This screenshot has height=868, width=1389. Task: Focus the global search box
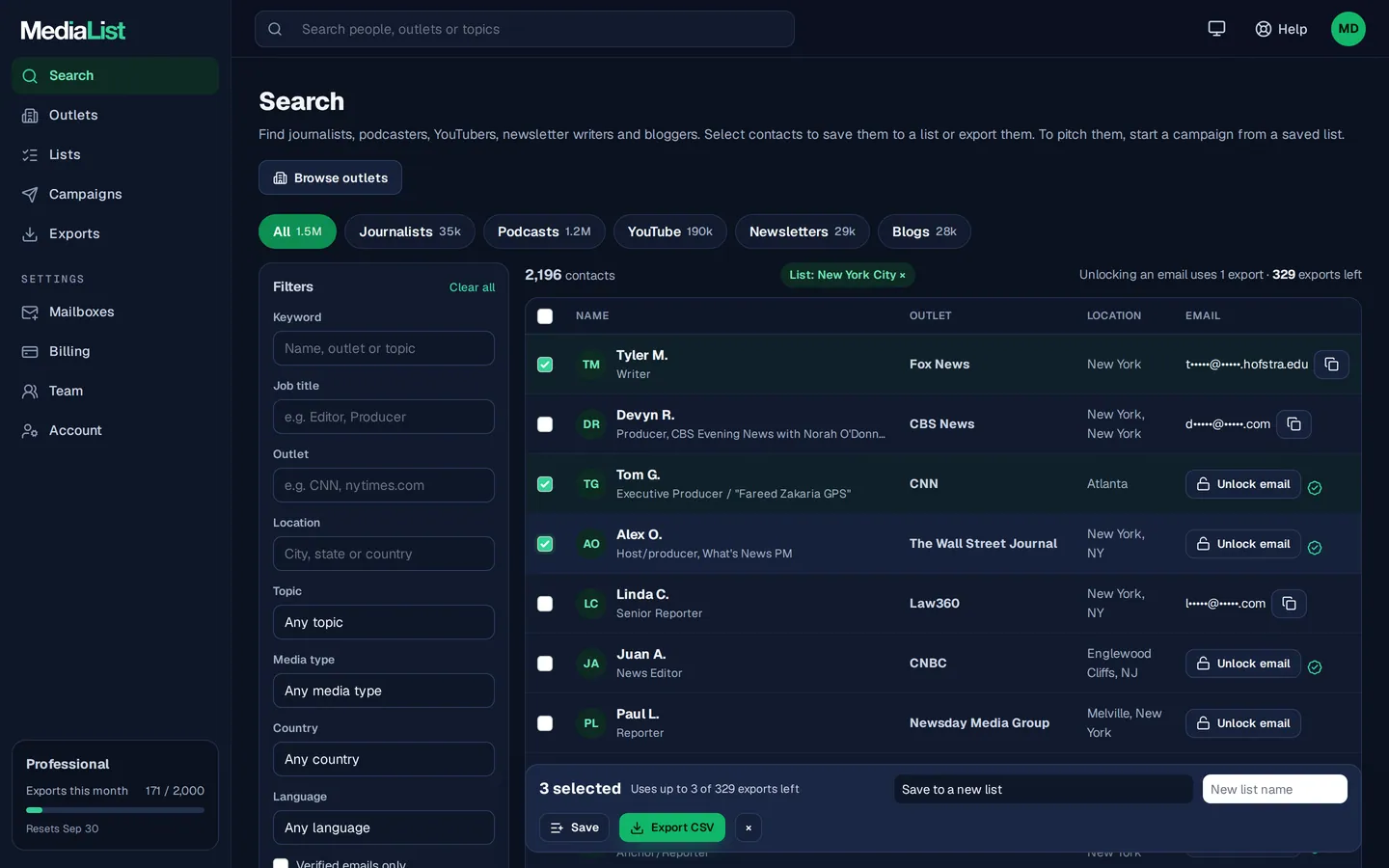click(x=525, y=29)
